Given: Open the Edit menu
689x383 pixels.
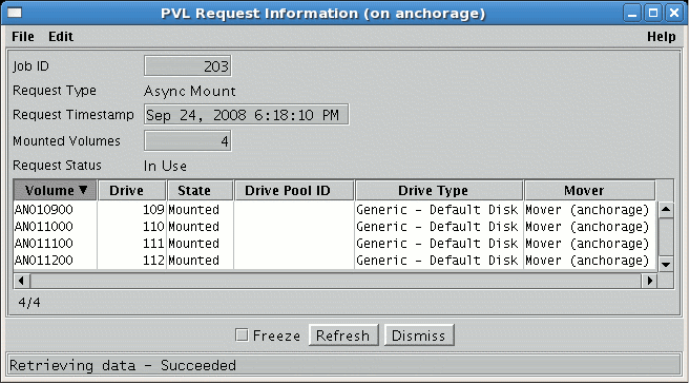Looking at the screenshot, I should (x=61, y=36).
